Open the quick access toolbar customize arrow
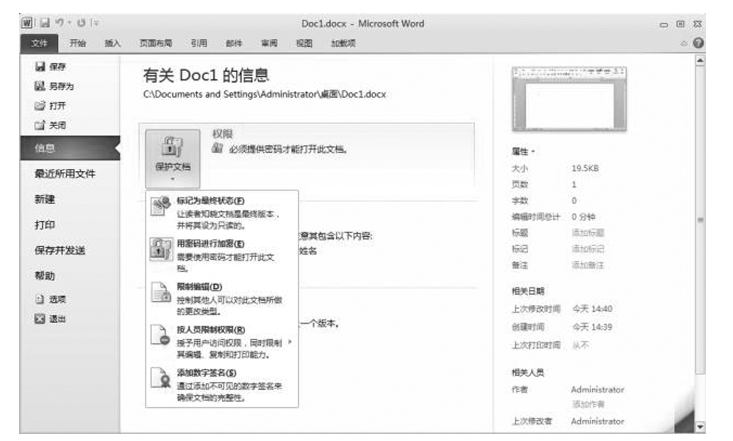733x441 pixels. (x=95, y=22)
